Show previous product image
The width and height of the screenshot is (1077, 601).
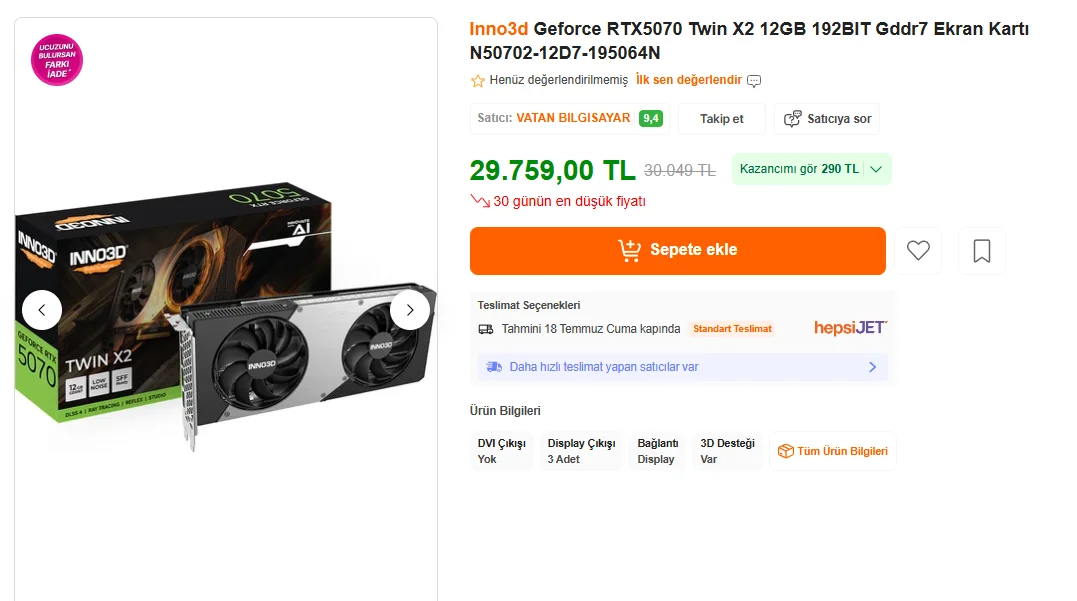click(x=42, y=310)
